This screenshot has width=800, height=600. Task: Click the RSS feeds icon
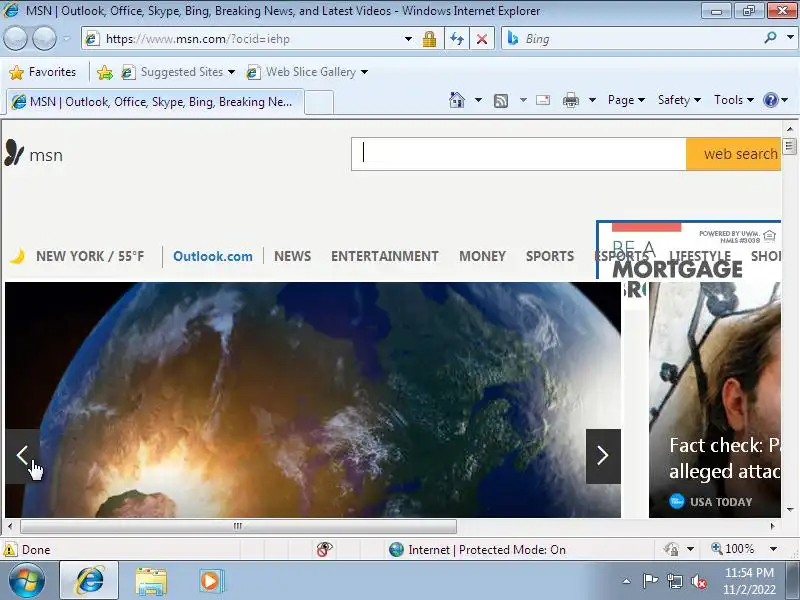click(x=501, y=101)
